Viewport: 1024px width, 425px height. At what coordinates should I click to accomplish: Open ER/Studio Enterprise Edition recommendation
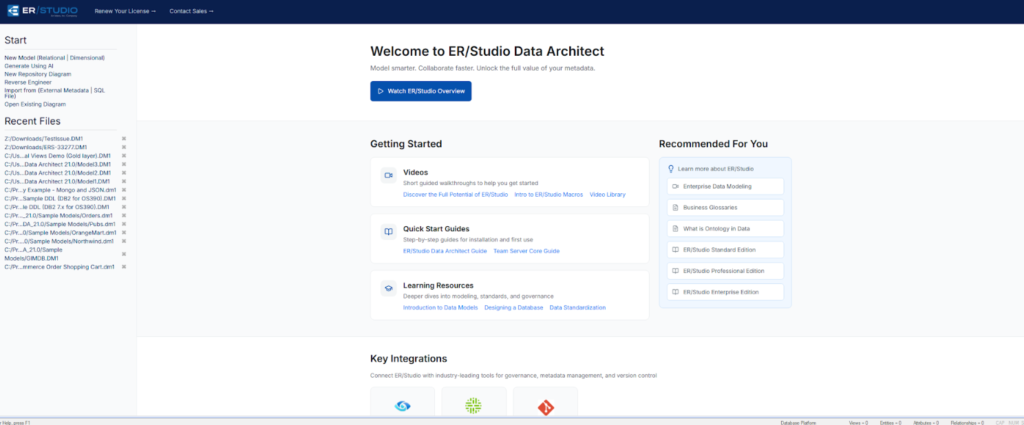click(x=725, y=292)
